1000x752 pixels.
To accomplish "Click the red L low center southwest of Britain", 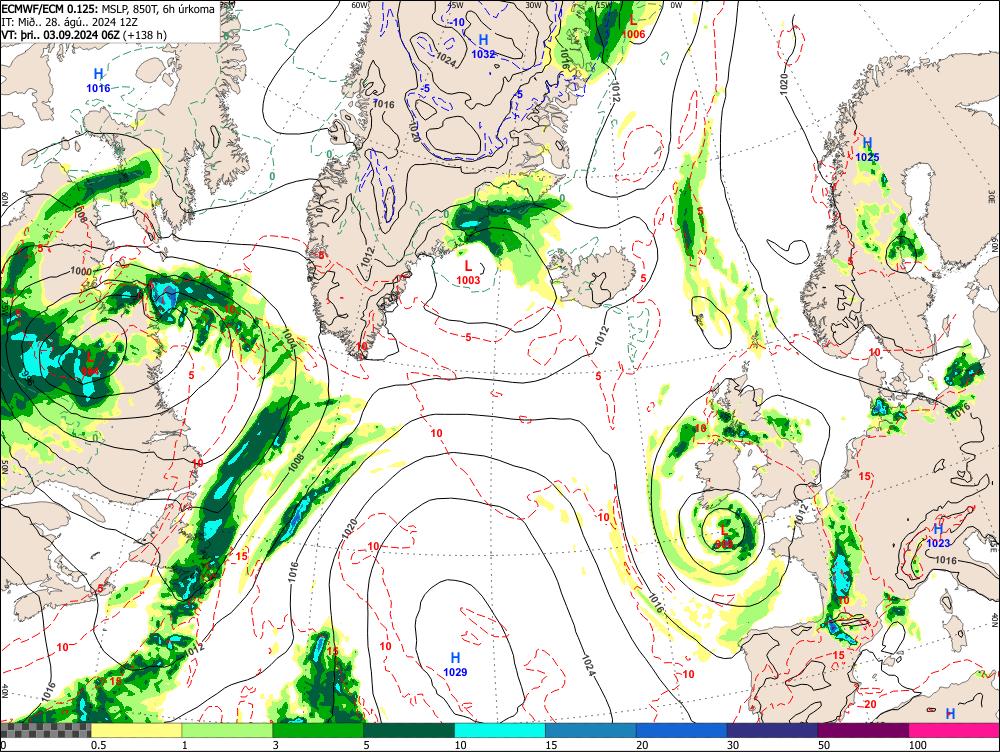I will 723,531.
